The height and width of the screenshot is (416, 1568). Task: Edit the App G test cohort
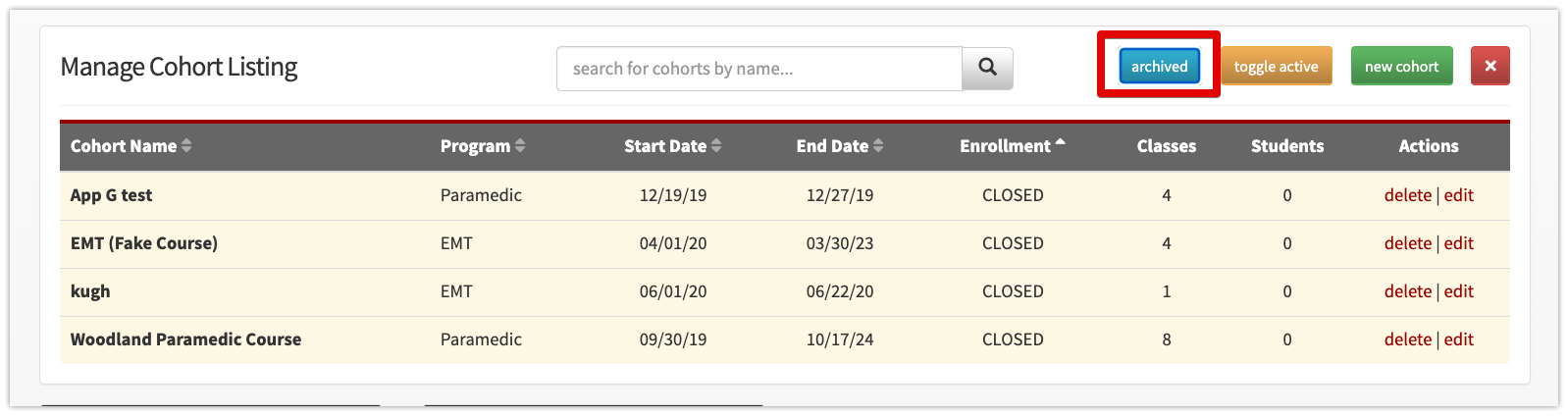[1459, 195]
